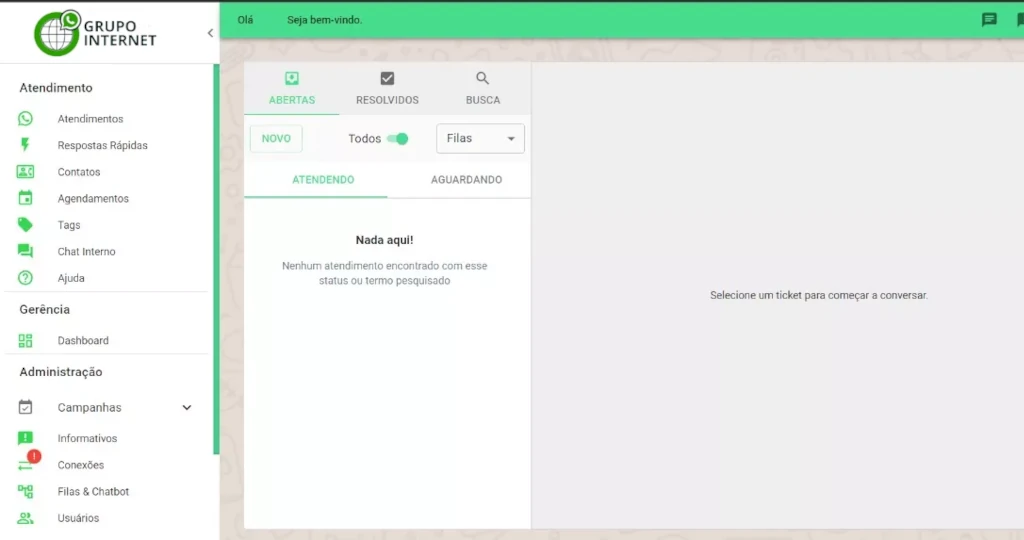The width and height of the screenshot is (1024, 540).
Task: Toggle the Todos switch
Action: [397, 138]
